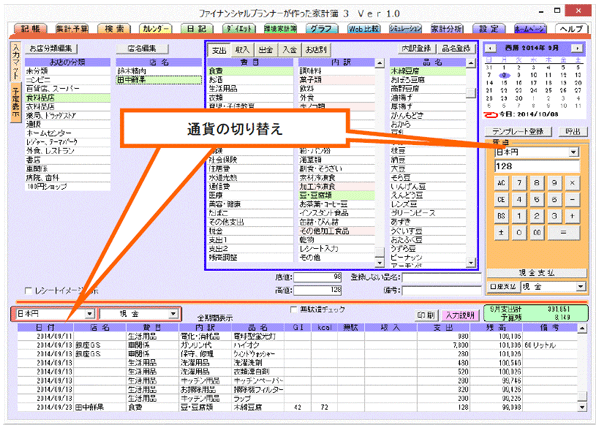The height and width of the screenshot is (427, 600).
Task: Click 呼出 button
Action: (572, 132)
